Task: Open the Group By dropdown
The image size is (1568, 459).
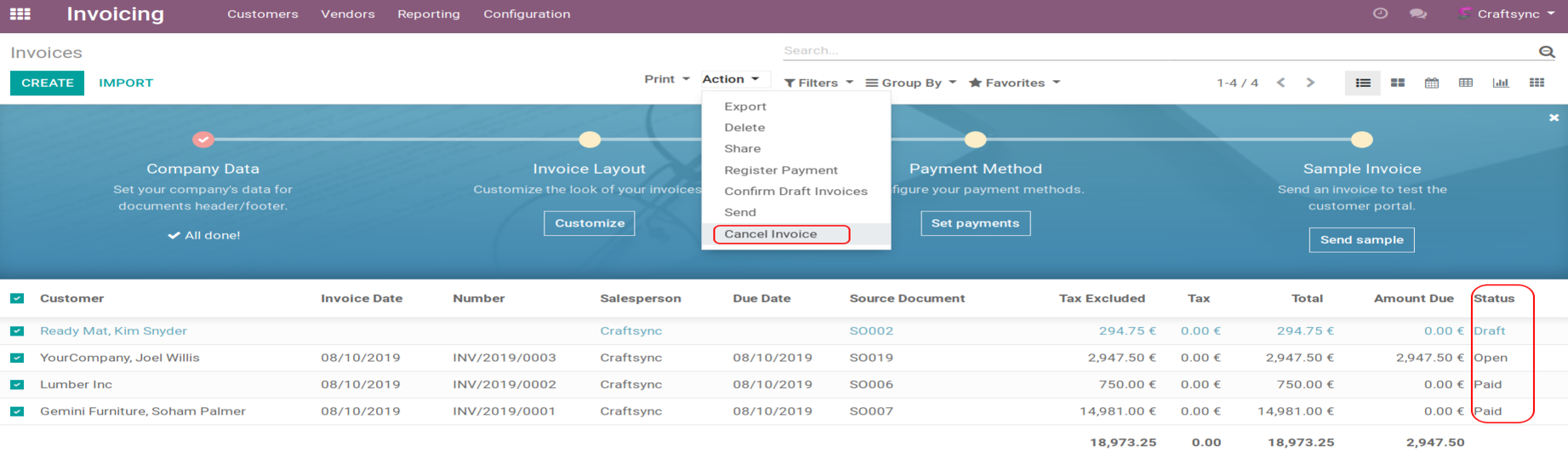Action: [x=910, y=83]
